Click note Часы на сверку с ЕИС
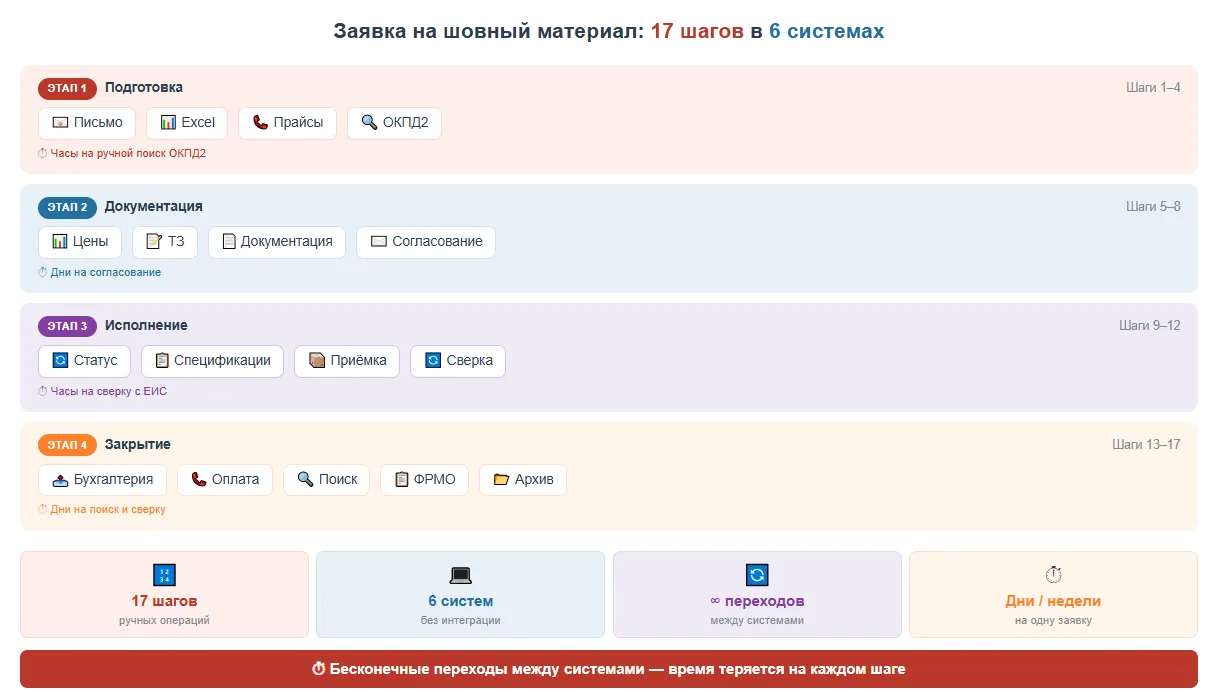1215x692 pixels. [102, 392]
